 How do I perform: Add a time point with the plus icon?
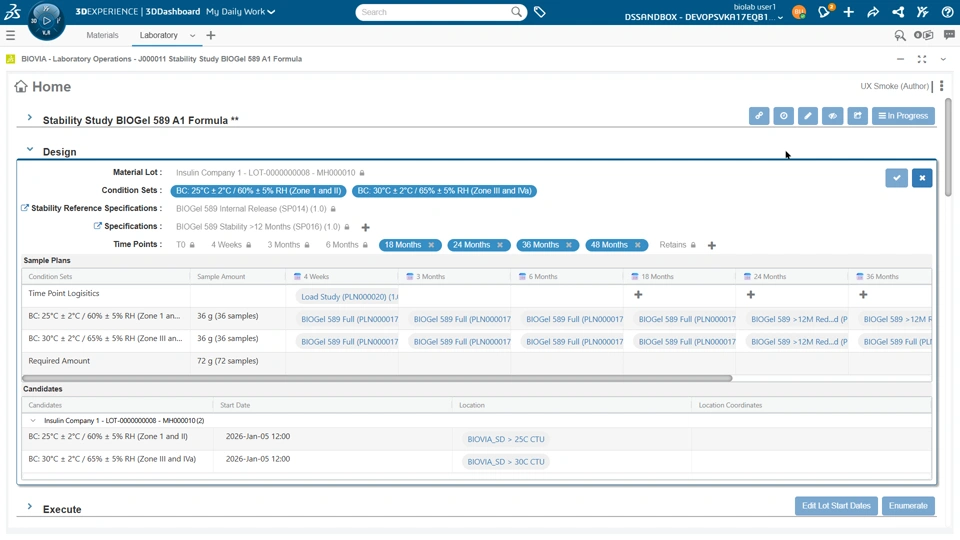pyautogui.click(x=711, y=246)
